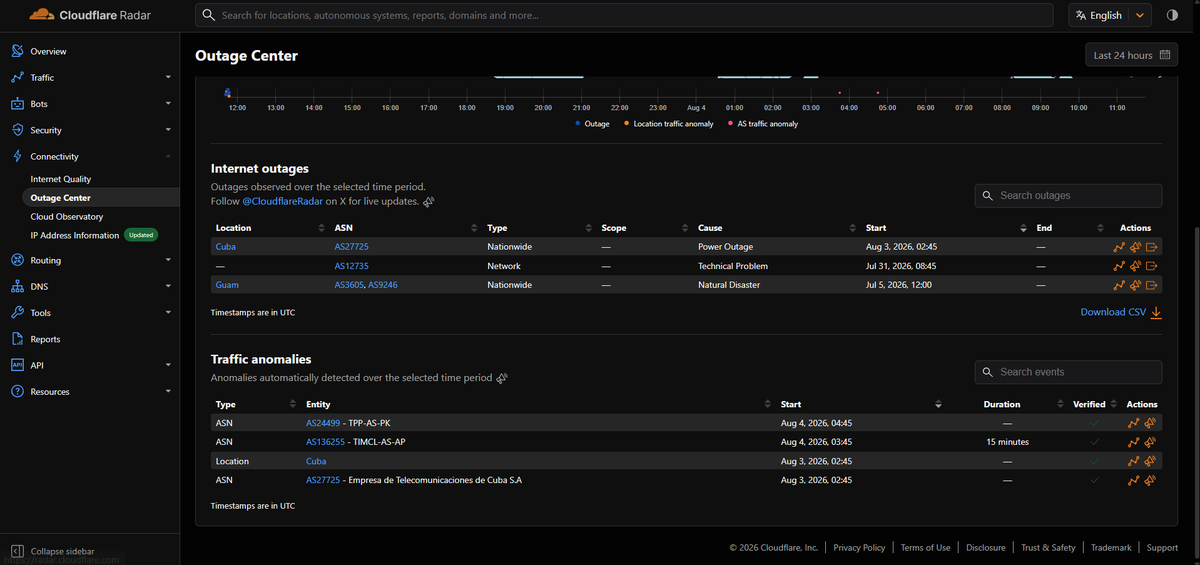This screenshot has width=1200, height=565.
Task: Expand the Security sidebar section
Action: 168,130
